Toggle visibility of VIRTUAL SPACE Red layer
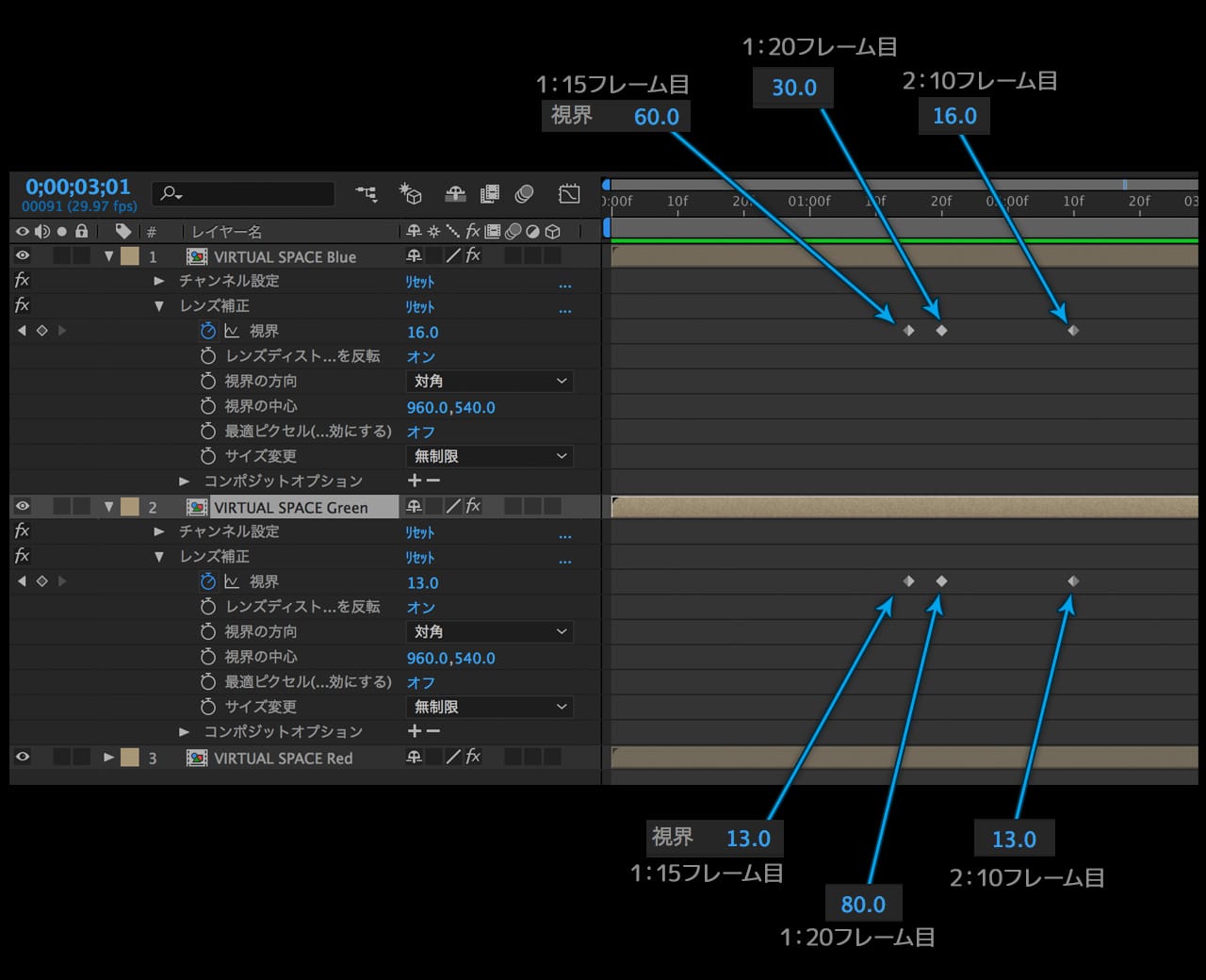1206x980 pixels. tap(23, 757)
